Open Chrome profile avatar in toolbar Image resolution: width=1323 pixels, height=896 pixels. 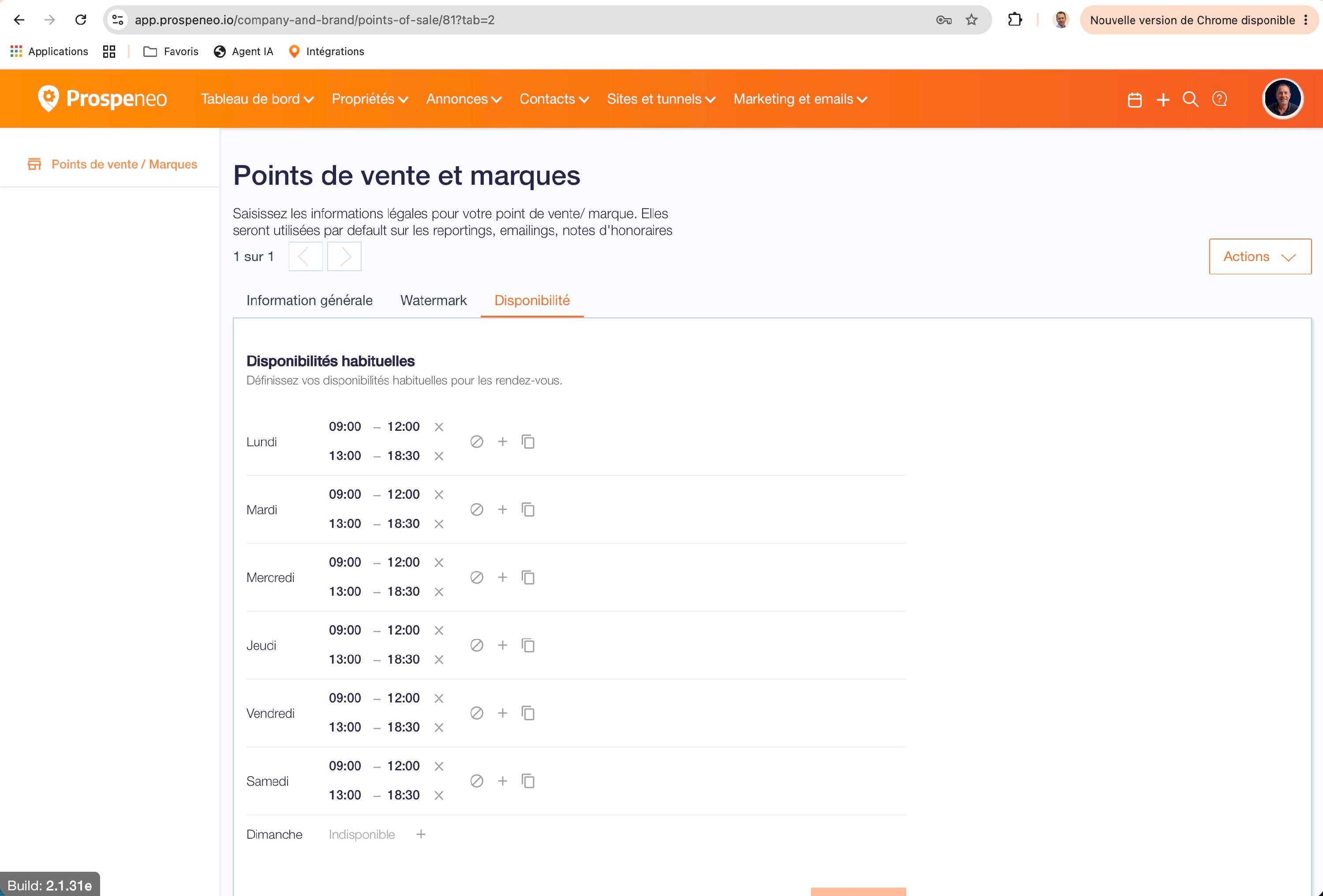pos(1061,20)
